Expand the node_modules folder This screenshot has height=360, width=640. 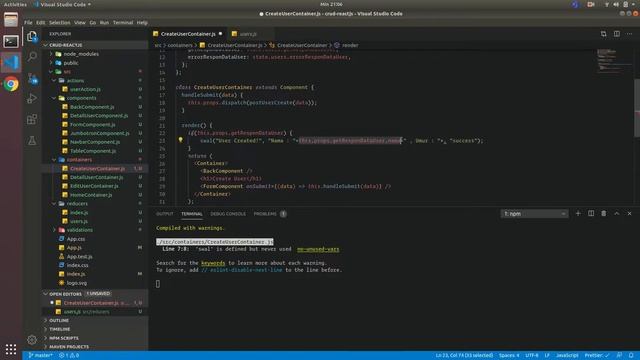tap(51, 54)
